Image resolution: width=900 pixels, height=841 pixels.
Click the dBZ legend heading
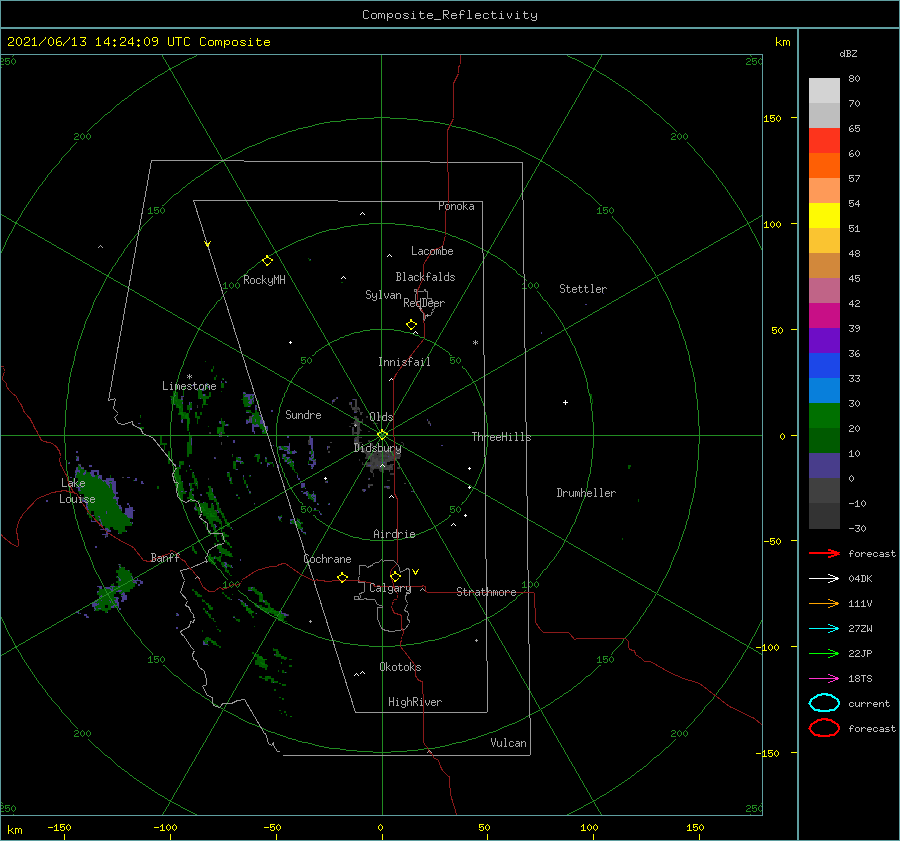tap(848, 54)
